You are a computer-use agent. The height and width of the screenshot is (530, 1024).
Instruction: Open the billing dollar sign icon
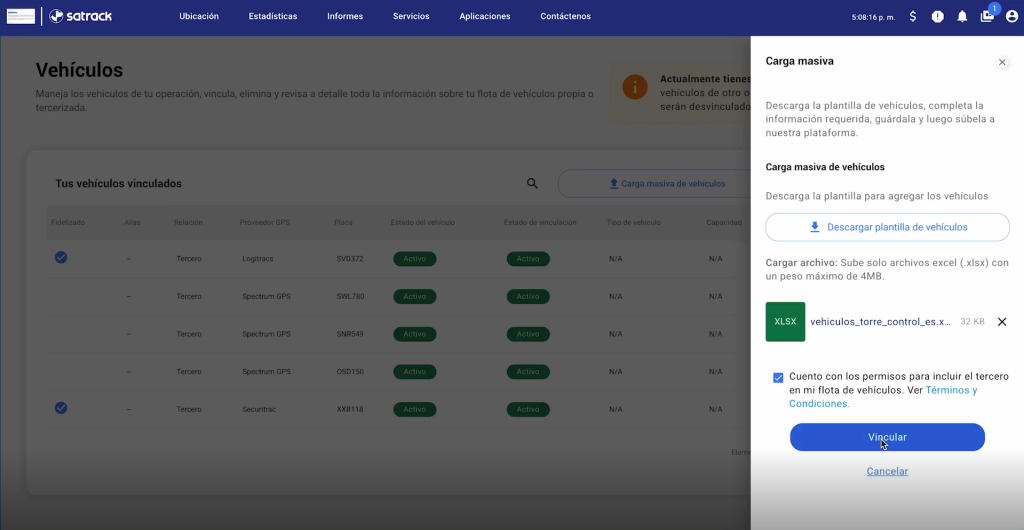(913, 16)
